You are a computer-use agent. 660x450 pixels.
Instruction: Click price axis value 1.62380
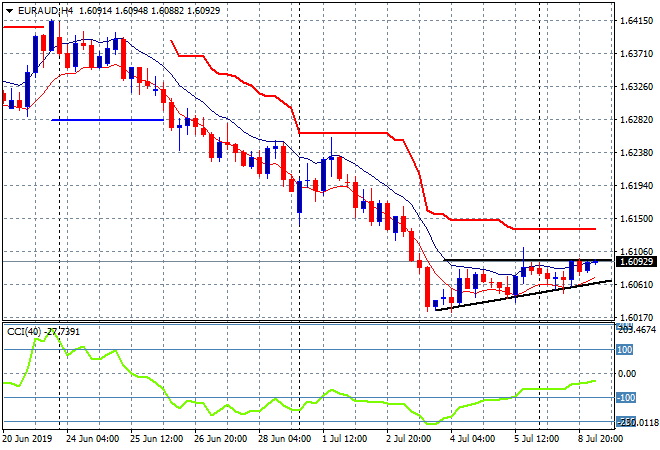(x=636, y=152)
